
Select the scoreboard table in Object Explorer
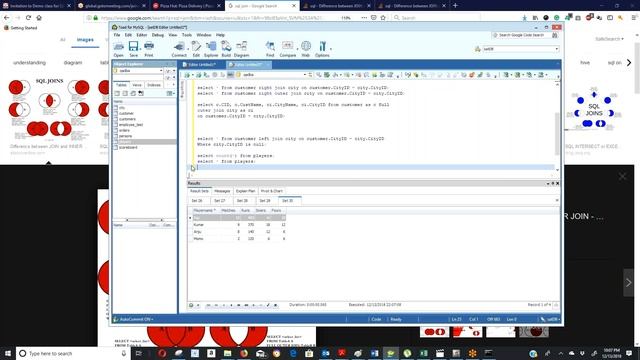click(x=128, y=147)
